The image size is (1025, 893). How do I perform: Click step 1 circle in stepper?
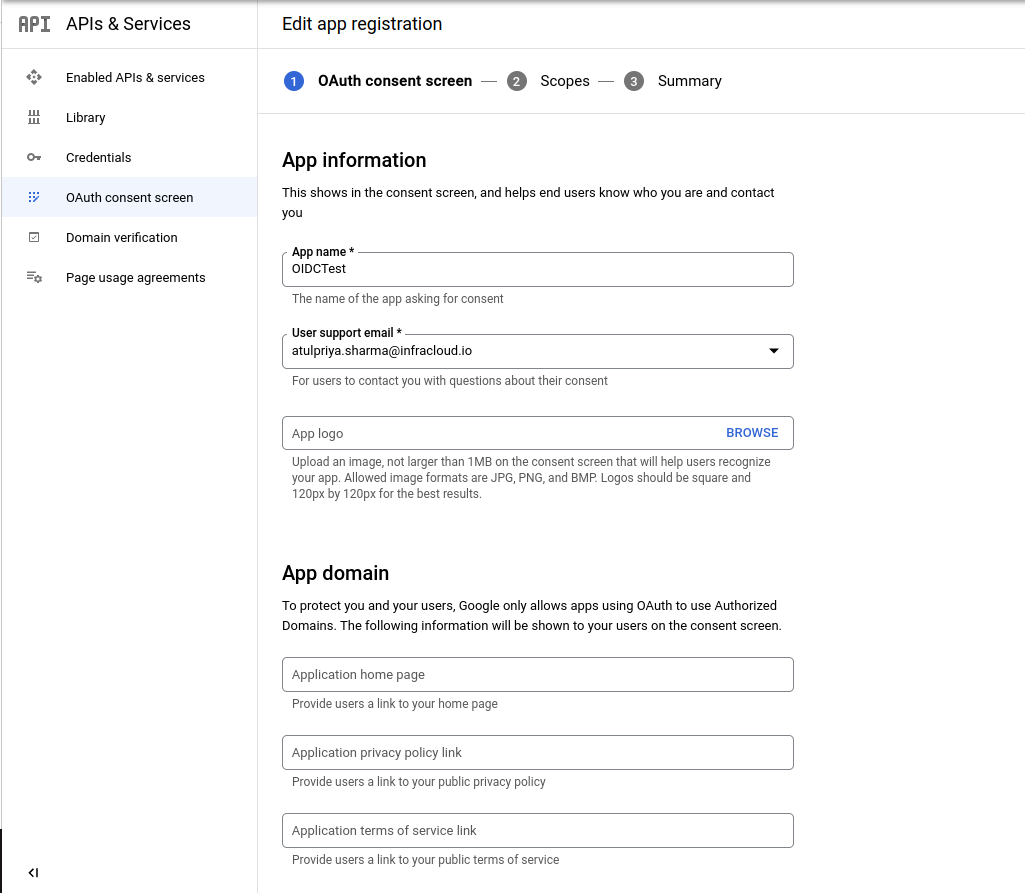pos(294,81)
